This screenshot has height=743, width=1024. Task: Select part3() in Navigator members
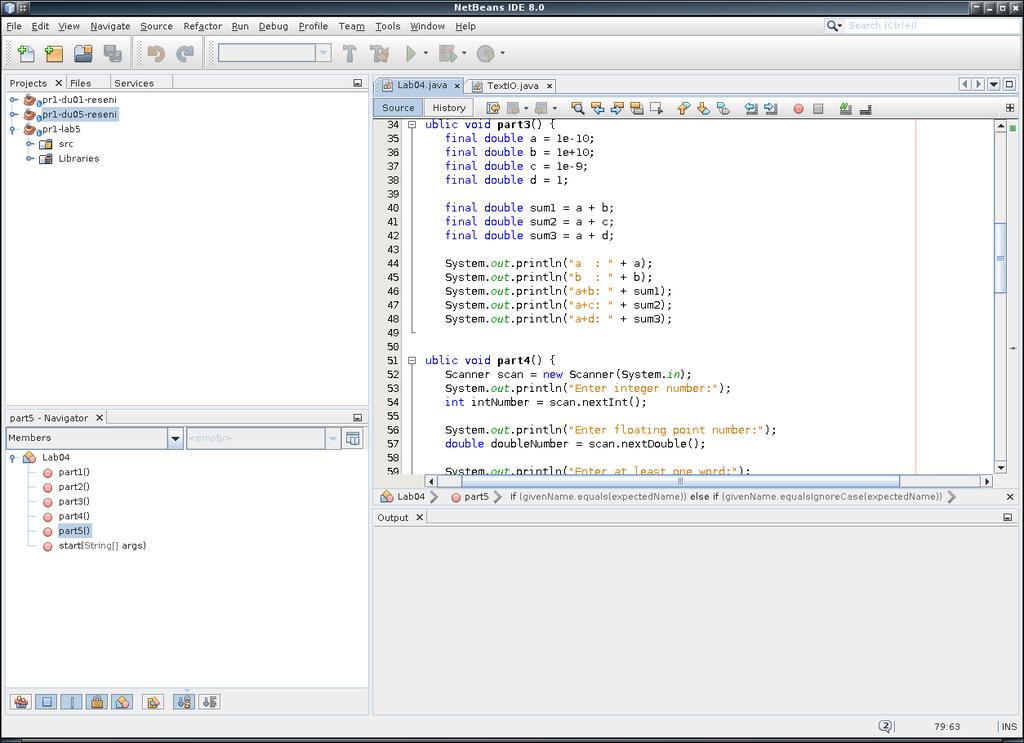[x=74, y=501]
